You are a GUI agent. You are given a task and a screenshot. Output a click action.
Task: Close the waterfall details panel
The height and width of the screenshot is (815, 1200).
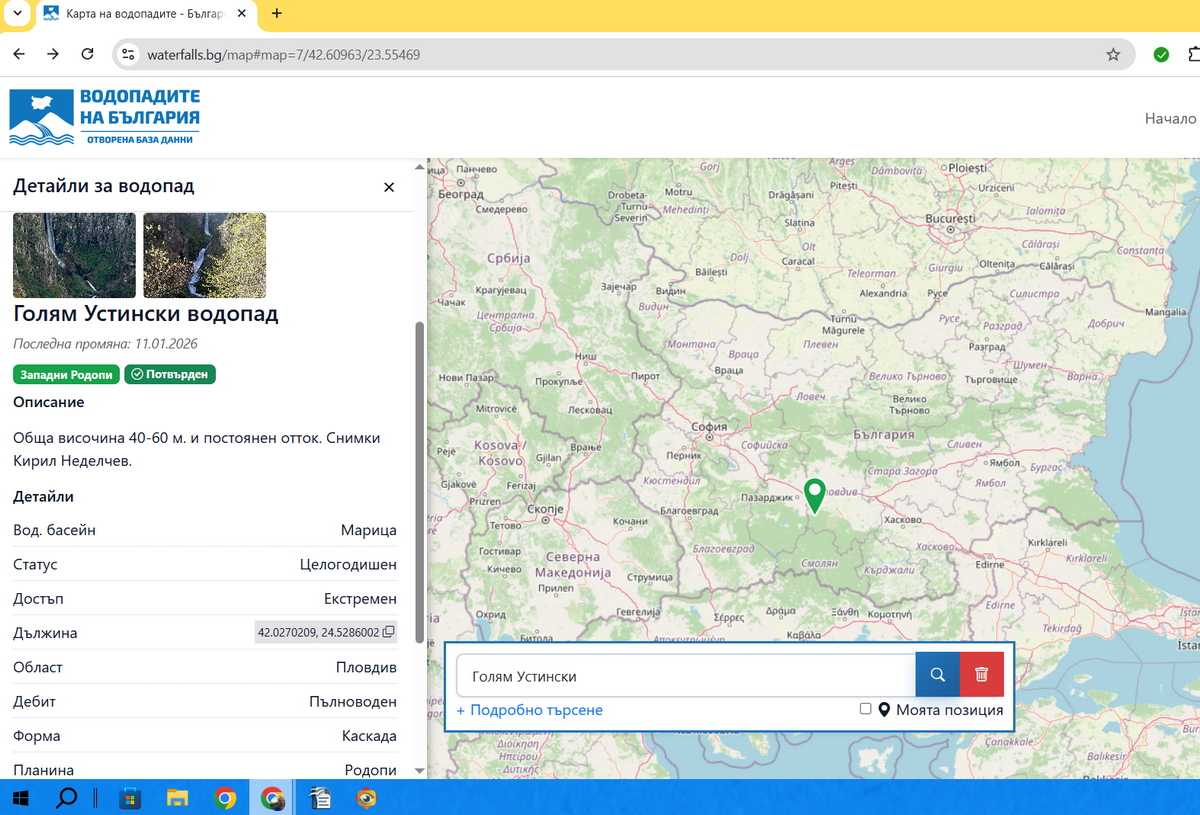tap(389, 187)
